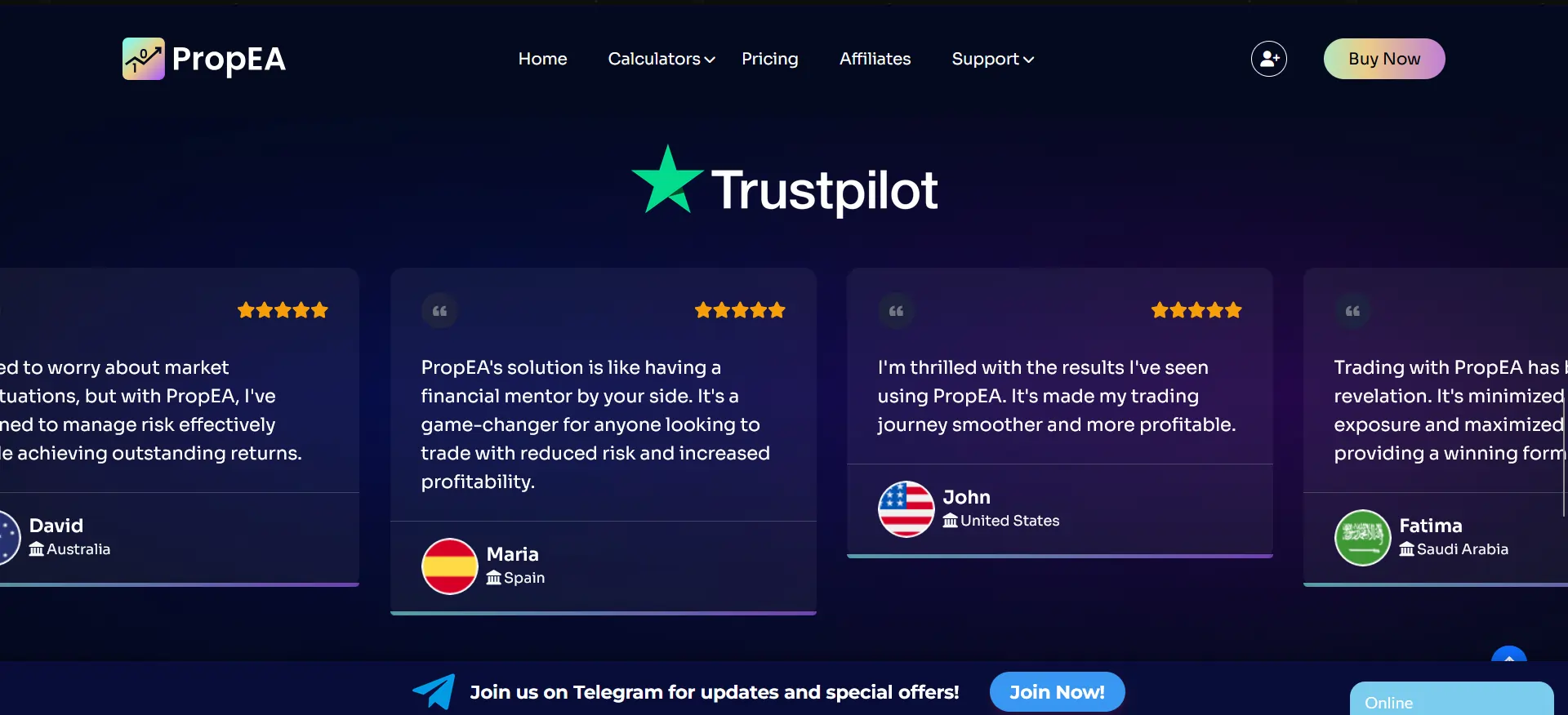Viewport: 1568px width, 715px height.
Task: Click the blue scroll-to-top arrow button
Action: 1509,655
